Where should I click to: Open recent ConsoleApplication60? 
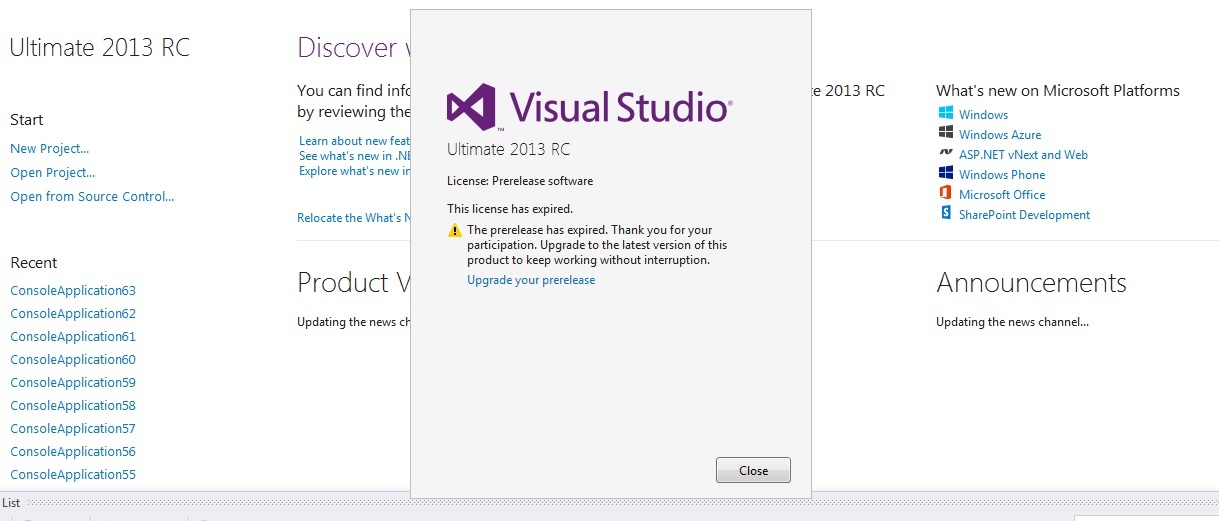pyautogui.click(x=73, y=360)
